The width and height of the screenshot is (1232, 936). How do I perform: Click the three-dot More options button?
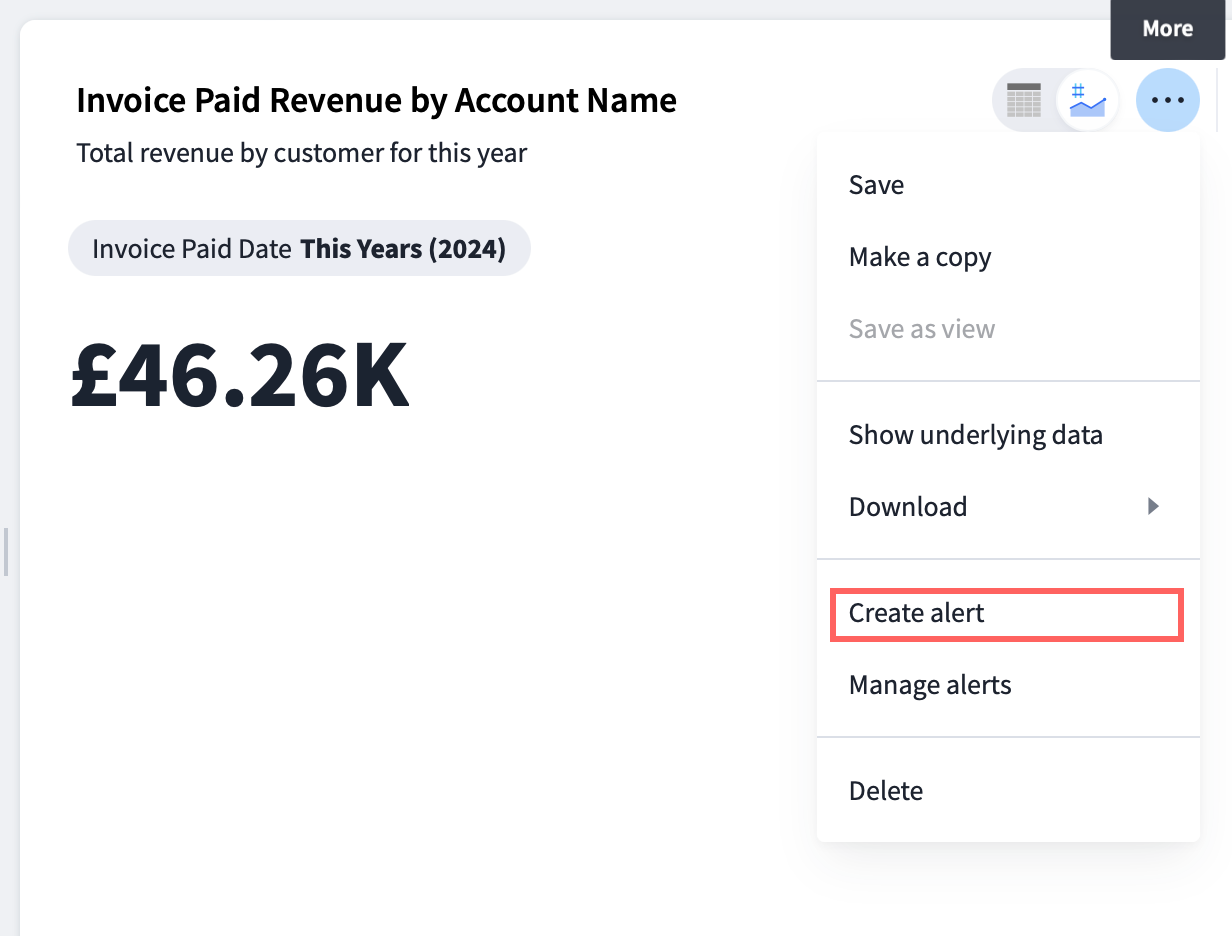[x=1167, y=101]
